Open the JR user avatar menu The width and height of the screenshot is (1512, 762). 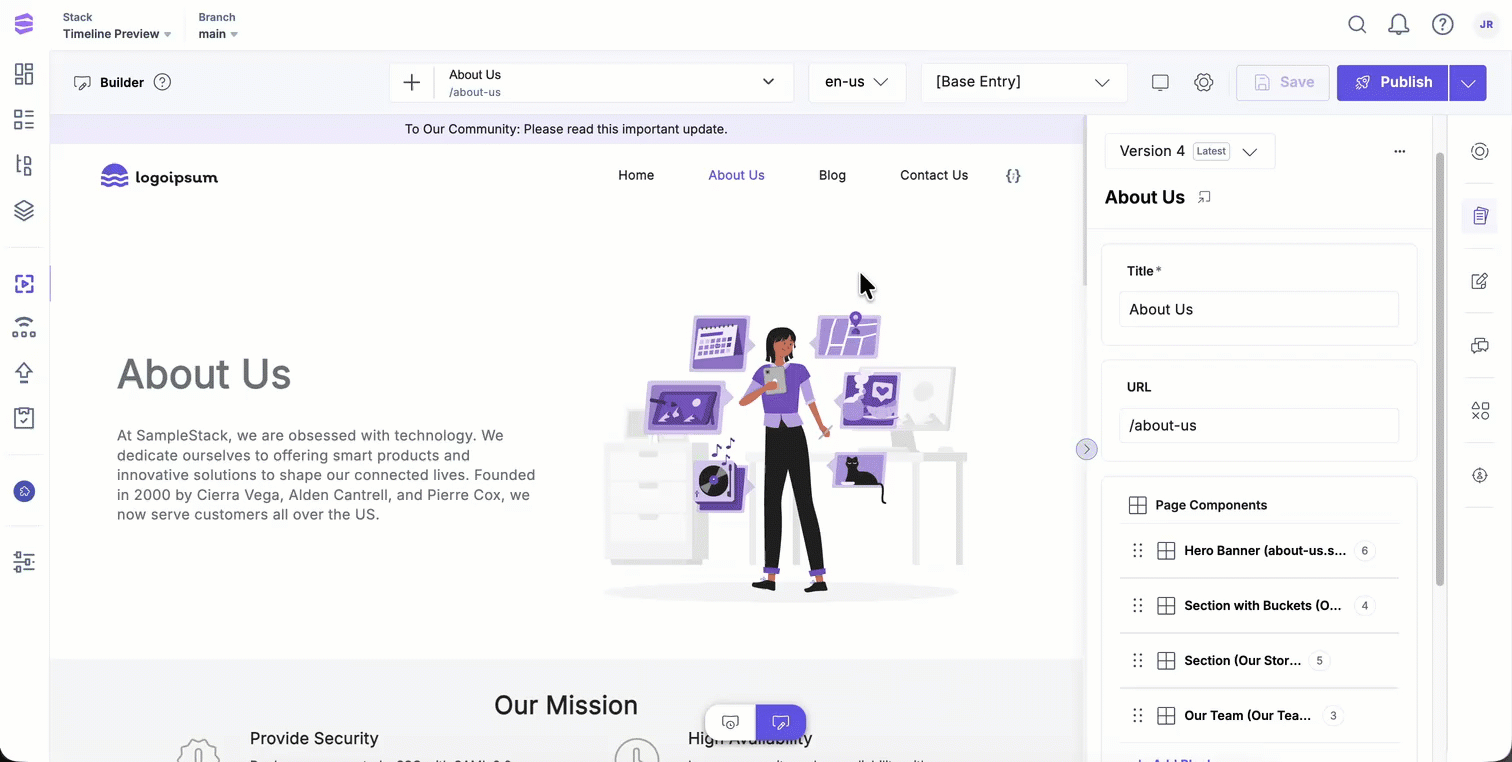1485,25
